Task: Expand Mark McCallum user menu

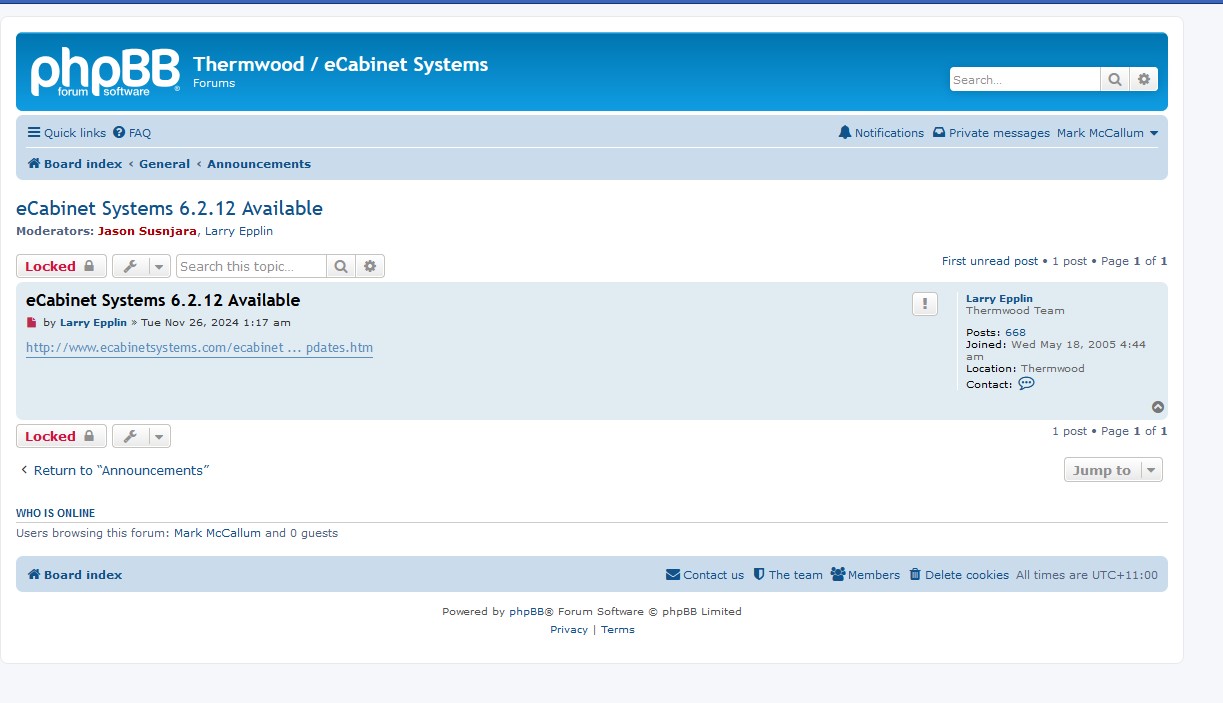Action: (1107, 133)
